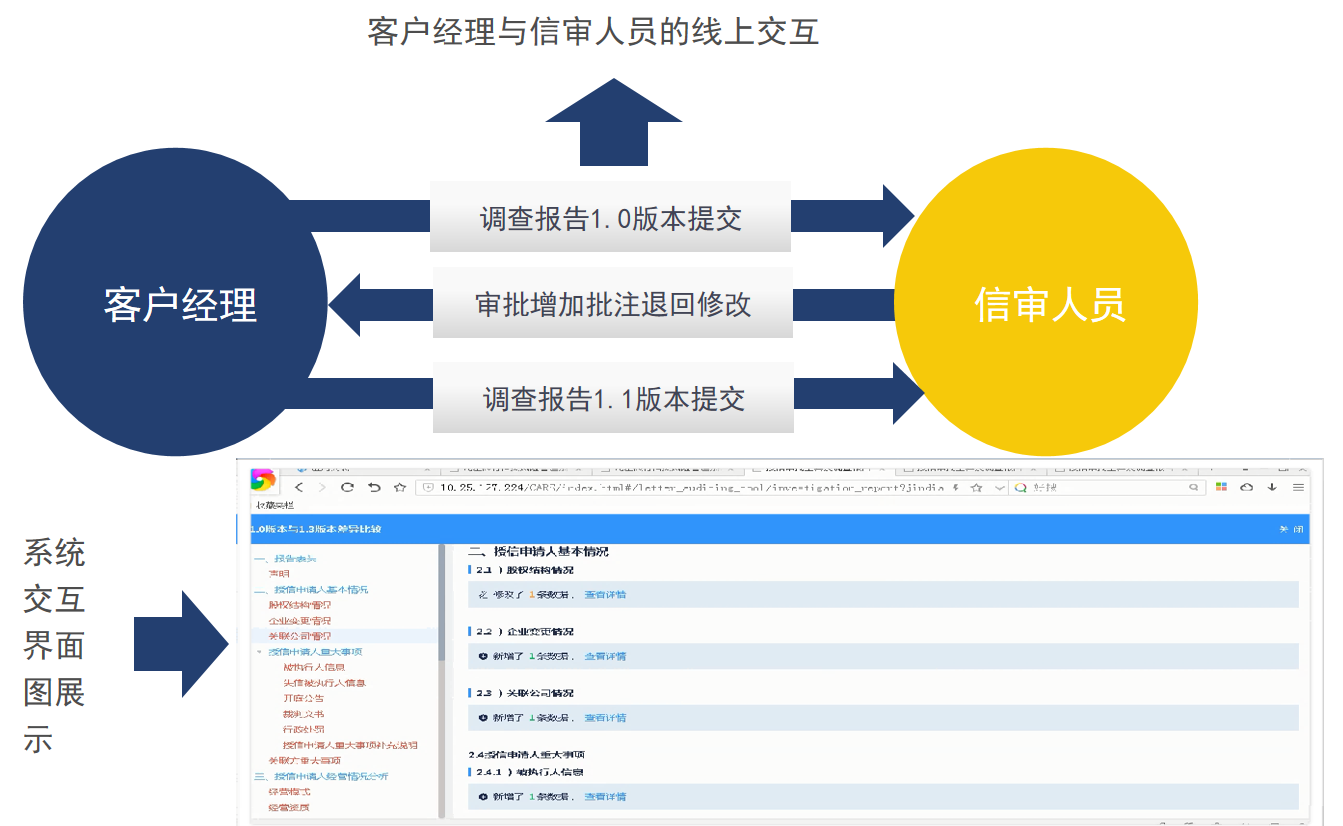Image resolution: width=1343 pixels, height=826 pixels.
Task: Open downloads with the down-arrow icon
Action: click(1272, 487)
